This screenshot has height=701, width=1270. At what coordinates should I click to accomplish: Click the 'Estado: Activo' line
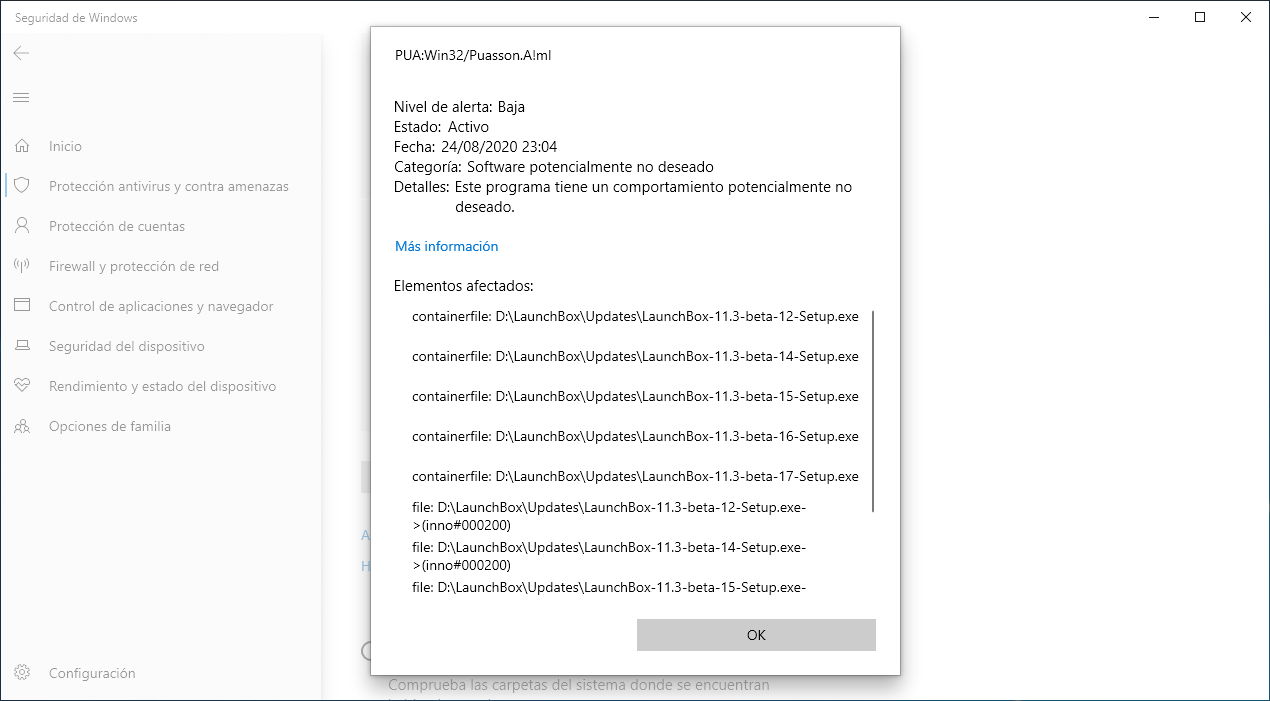442,127
